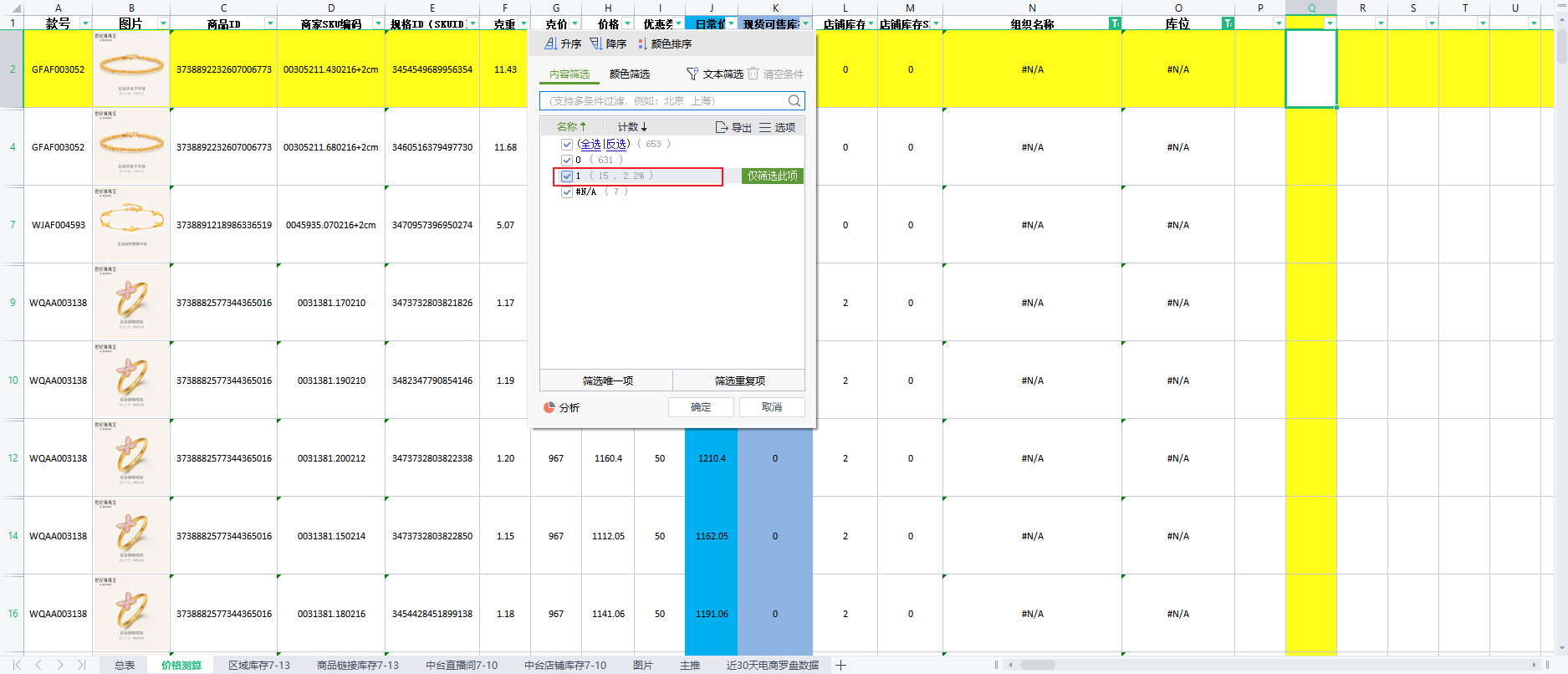
Task: Expand the 店铺库存 column L filter dropdown
Action: click(x=871, y=23)
